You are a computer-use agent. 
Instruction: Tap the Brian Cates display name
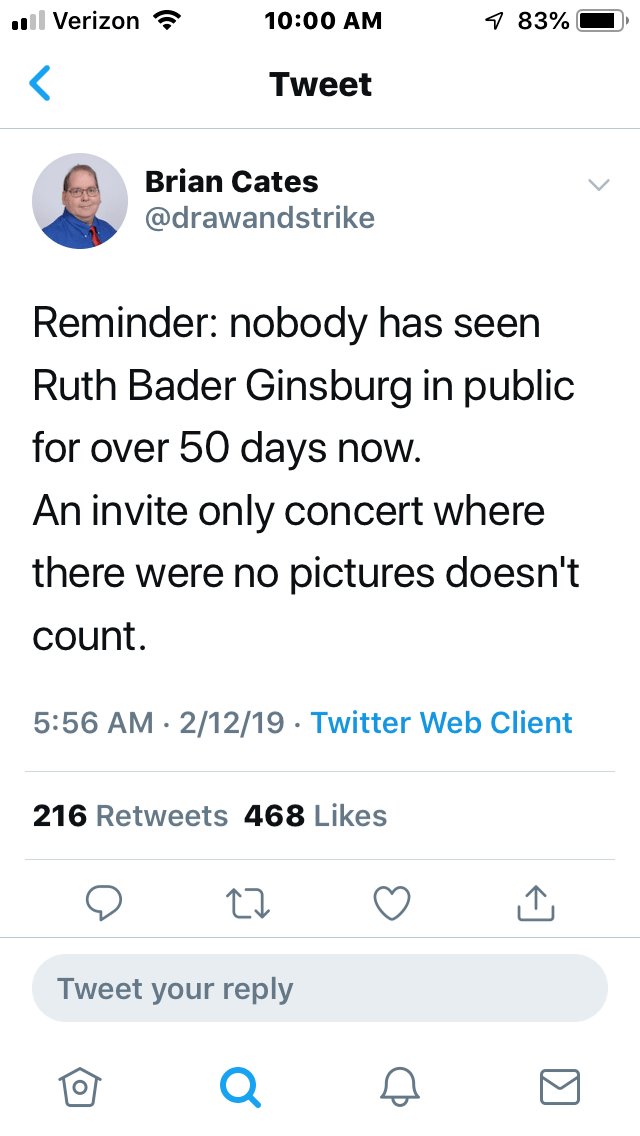tap(231, 182)
